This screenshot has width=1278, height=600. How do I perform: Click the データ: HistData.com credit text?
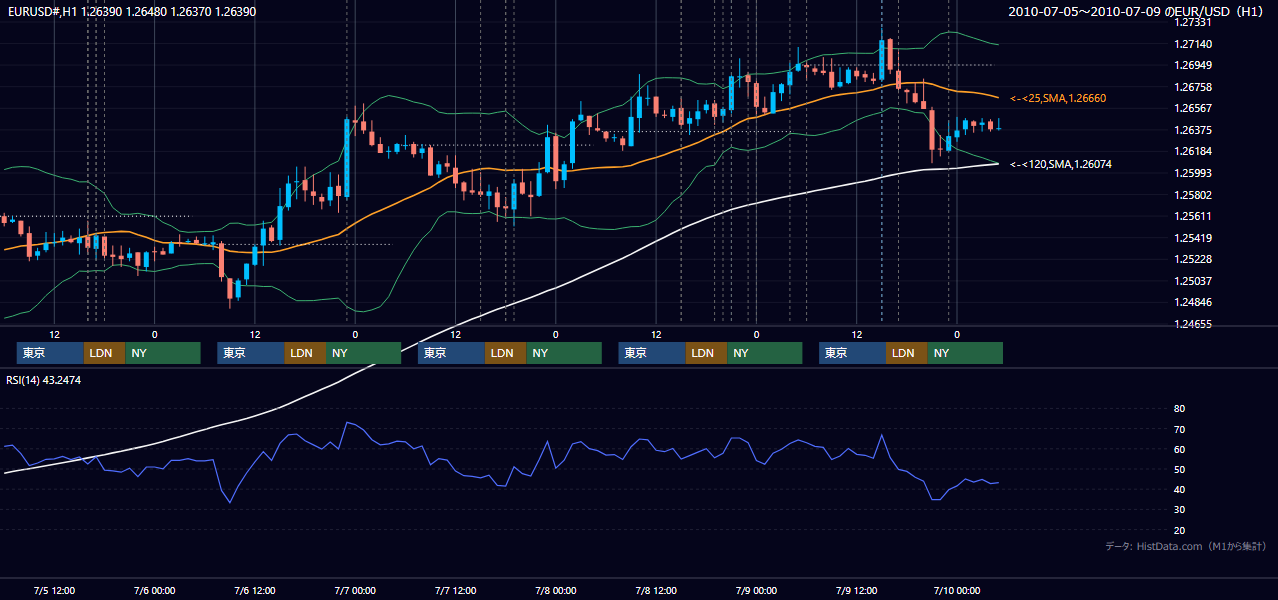[1186, 546]
